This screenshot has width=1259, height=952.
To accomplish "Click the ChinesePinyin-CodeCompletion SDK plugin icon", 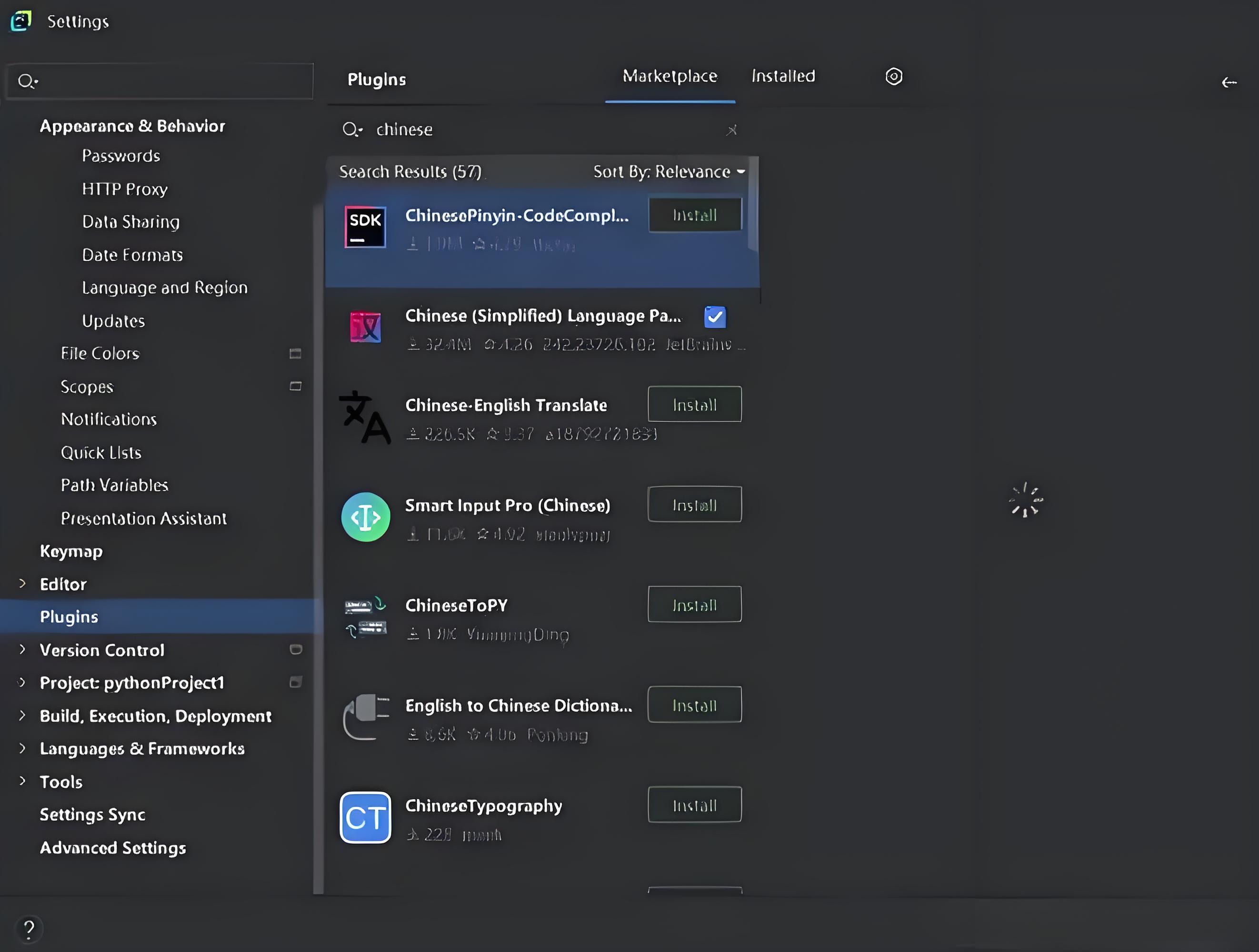I will pyautogui.click(x=365, y=227).
